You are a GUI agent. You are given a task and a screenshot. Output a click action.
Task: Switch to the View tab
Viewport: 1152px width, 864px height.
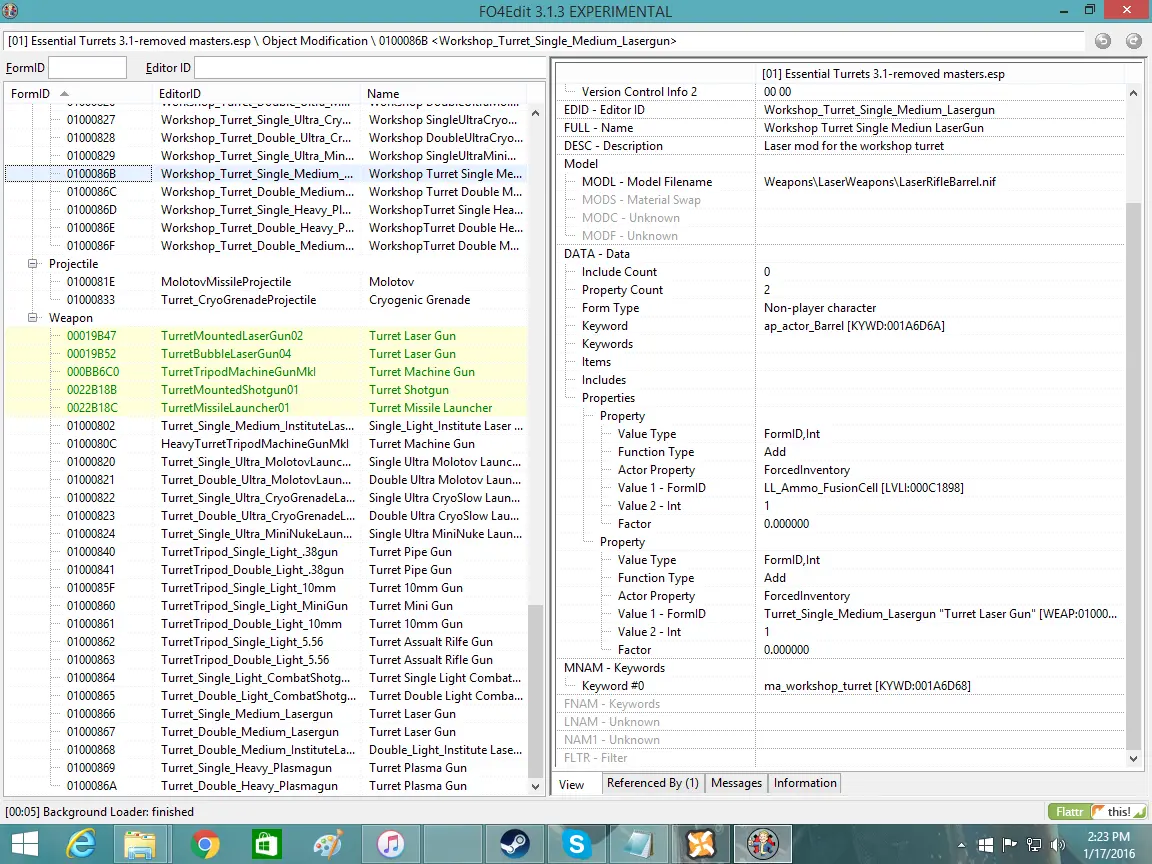(572, 784)
